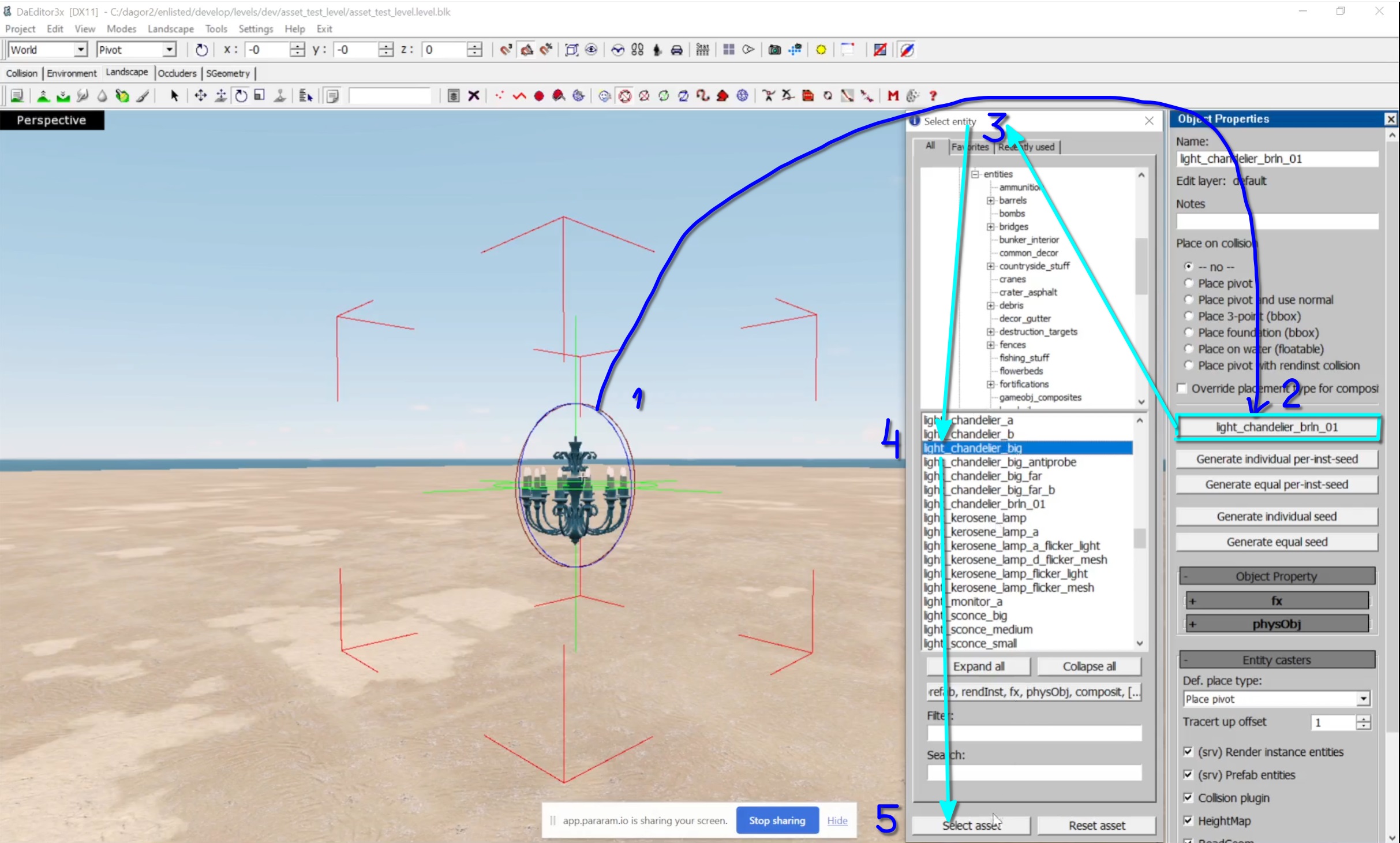Click the red M icon
Screen dimensions: 1400x843
click(x=893, y=95)
